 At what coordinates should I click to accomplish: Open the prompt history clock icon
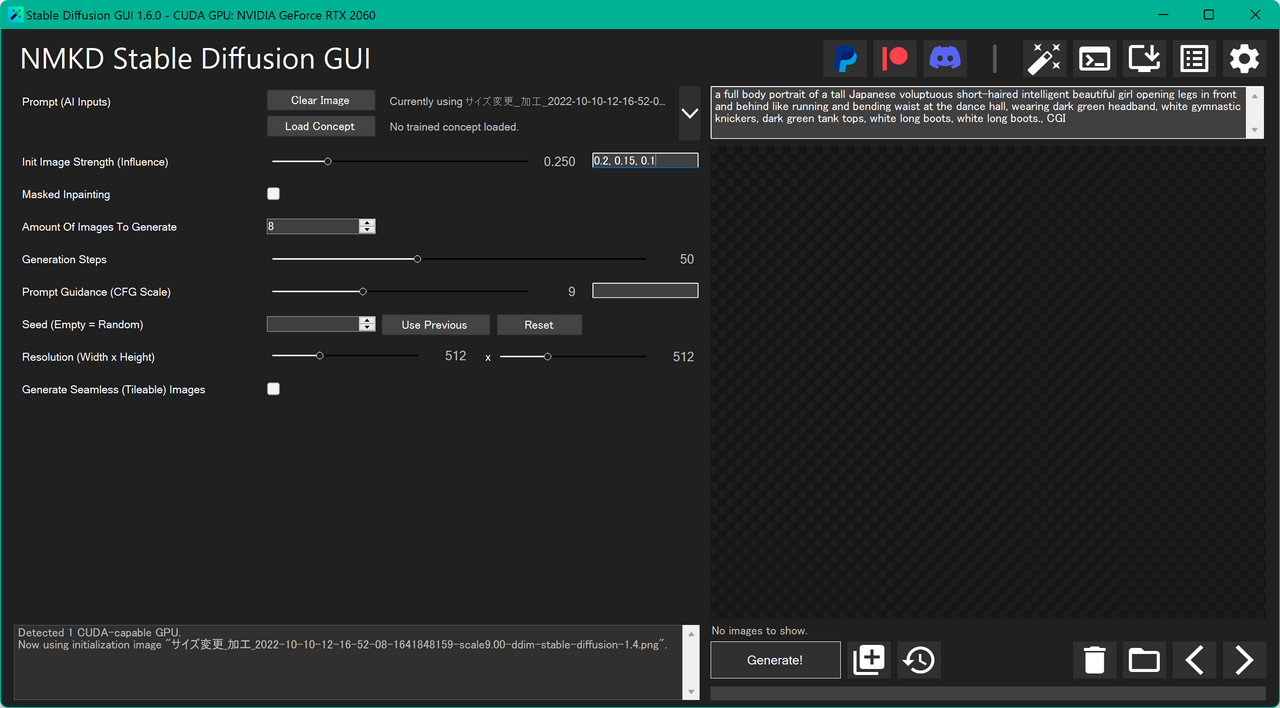pyautogui.click(x=918, y=660)
